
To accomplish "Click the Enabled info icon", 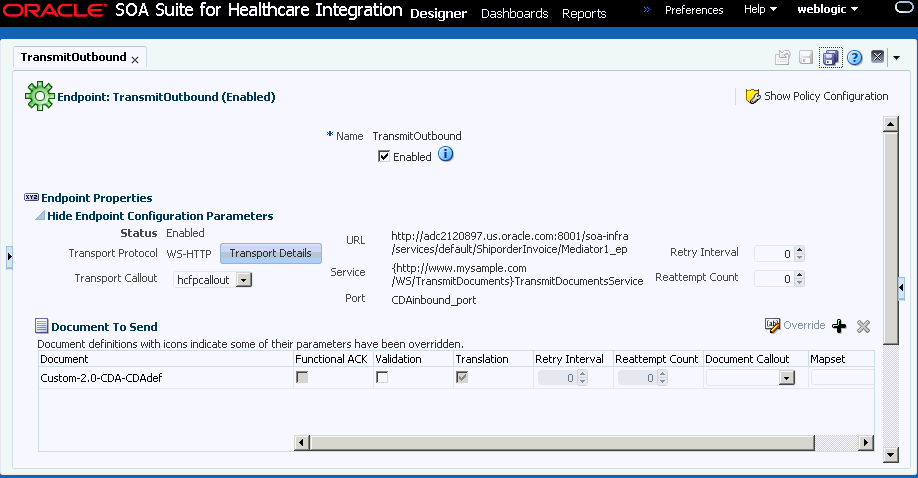I will click(x=446, y=154).
